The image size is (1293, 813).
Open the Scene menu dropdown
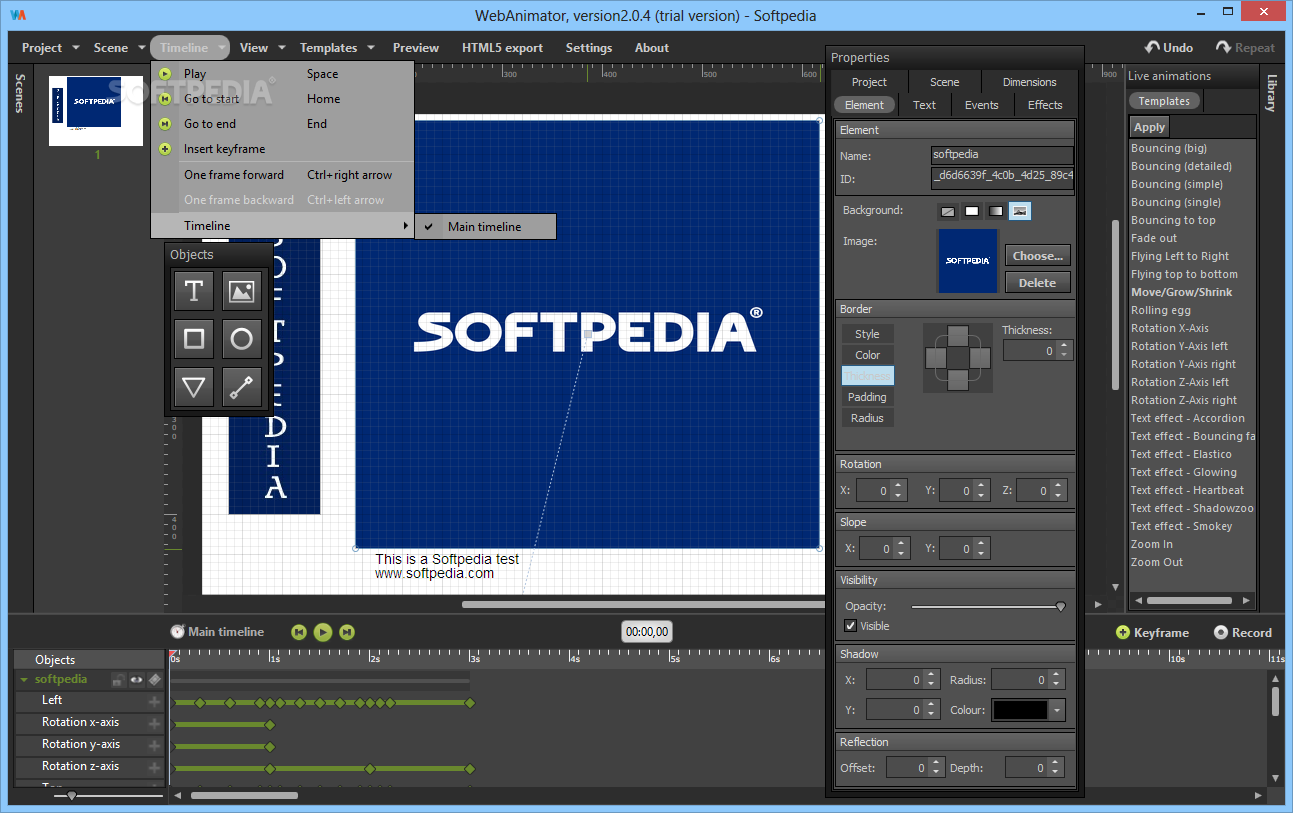(x=118, y=47)
